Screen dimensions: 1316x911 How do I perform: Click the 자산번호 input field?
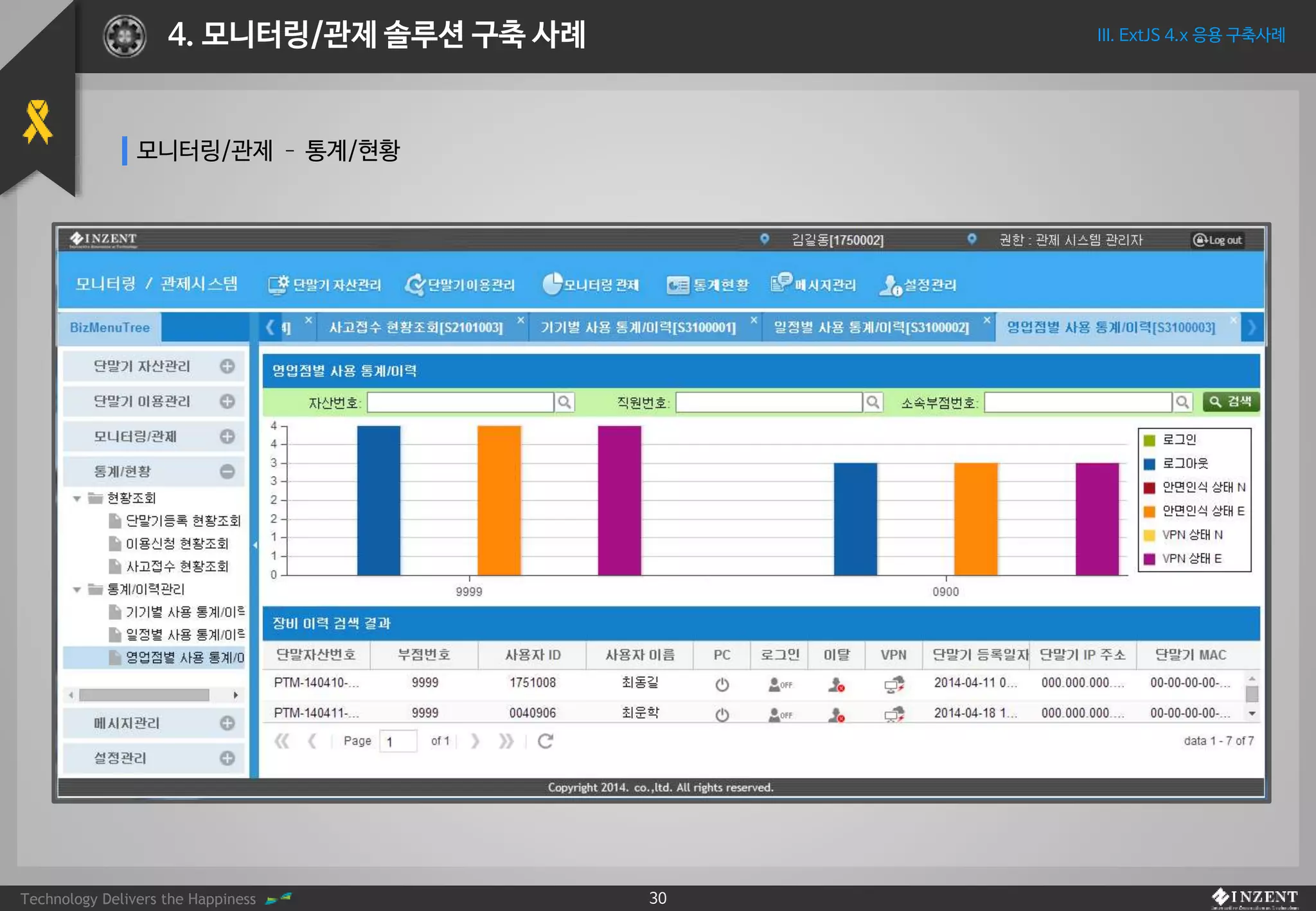click(460, 403)
